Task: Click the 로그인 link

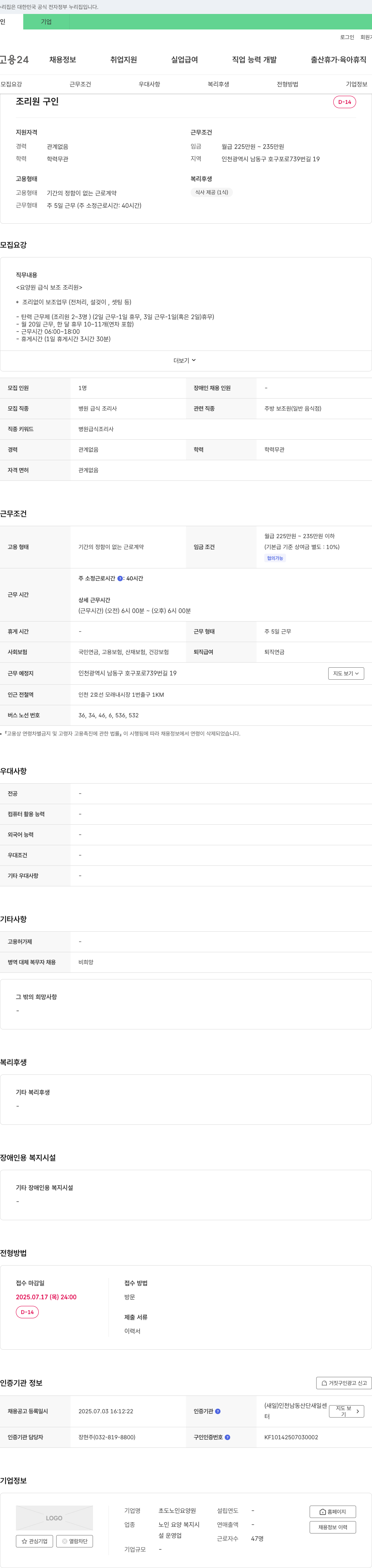Action: click(x=347, y=38)
